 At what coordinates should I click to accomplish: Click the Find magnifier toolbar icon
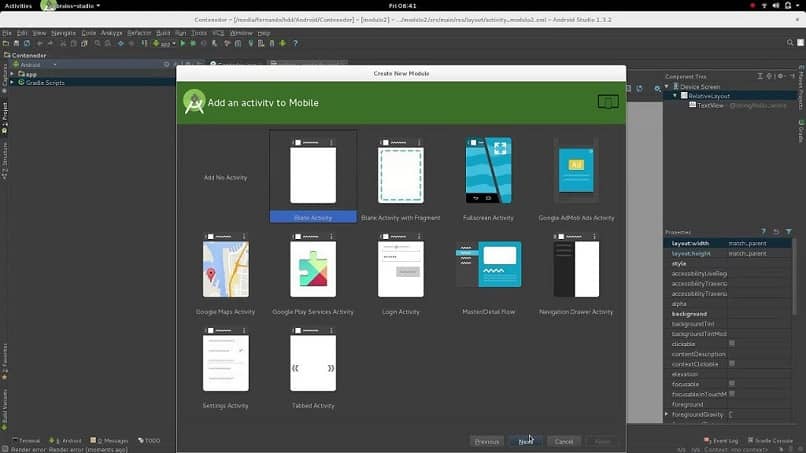pos(97,44)
